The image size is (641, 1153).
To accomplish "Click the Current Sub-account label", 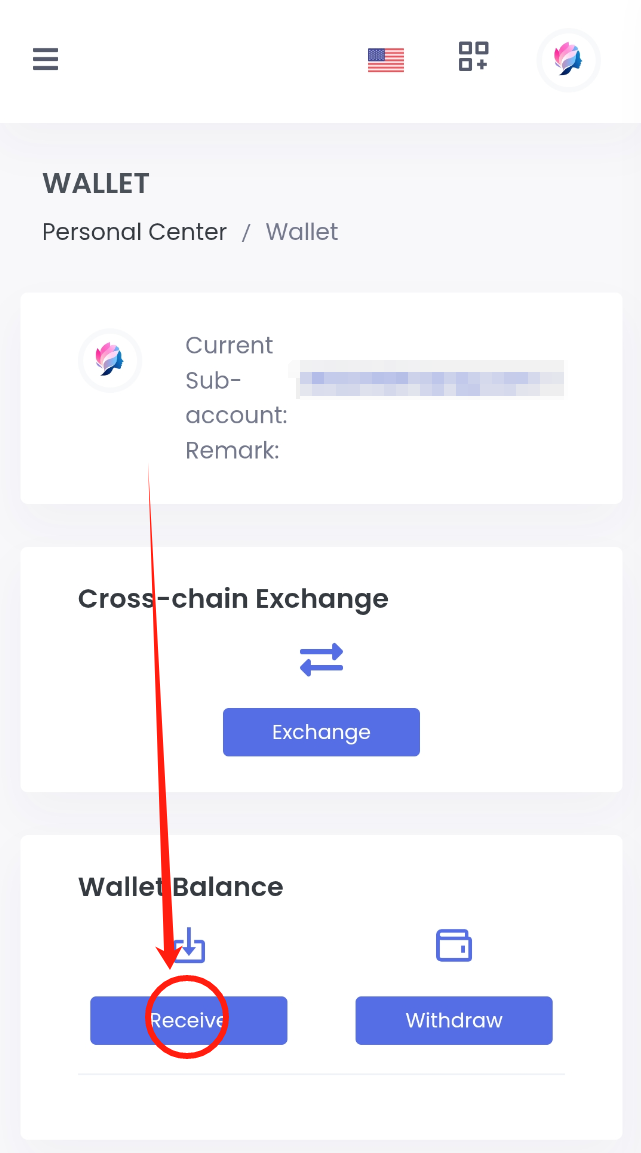I will (236, 380).
